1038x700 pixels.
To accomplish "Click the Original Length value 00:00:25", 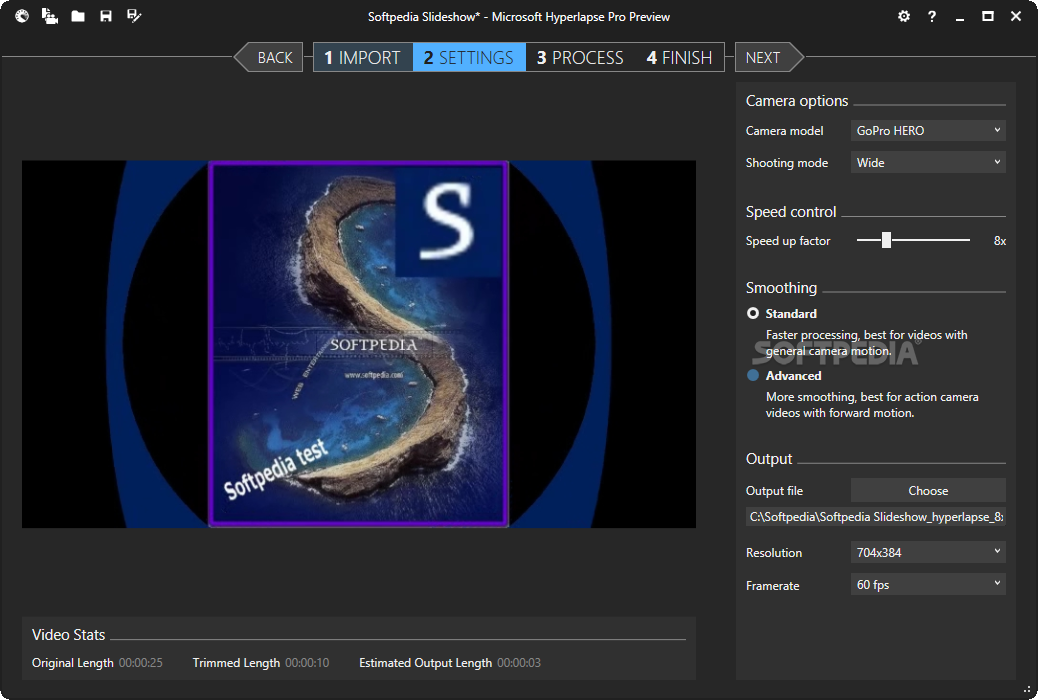I will point(140,663).
